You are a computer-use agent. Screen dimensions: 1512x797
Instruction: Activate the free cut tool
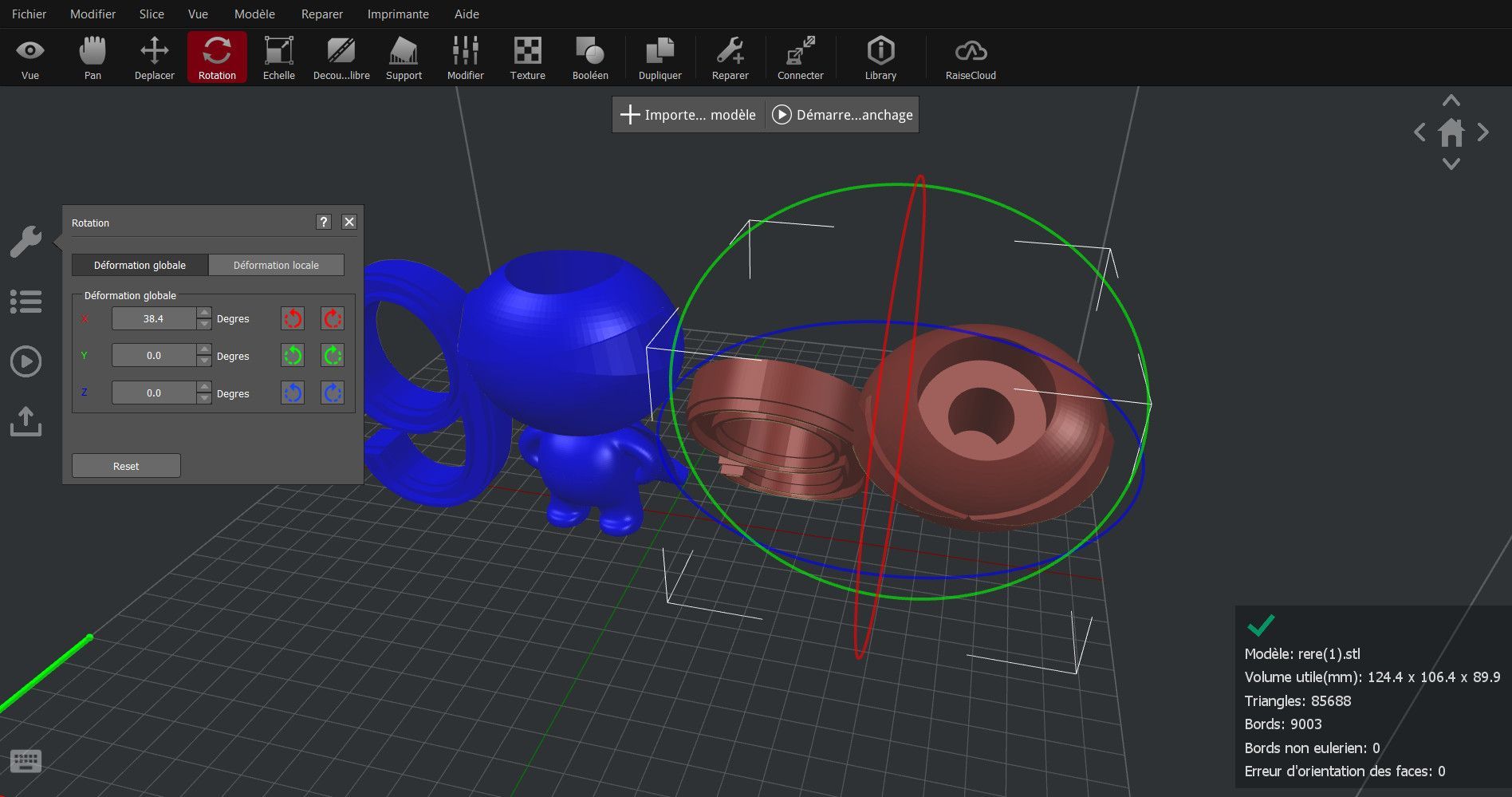coord(341,57)
